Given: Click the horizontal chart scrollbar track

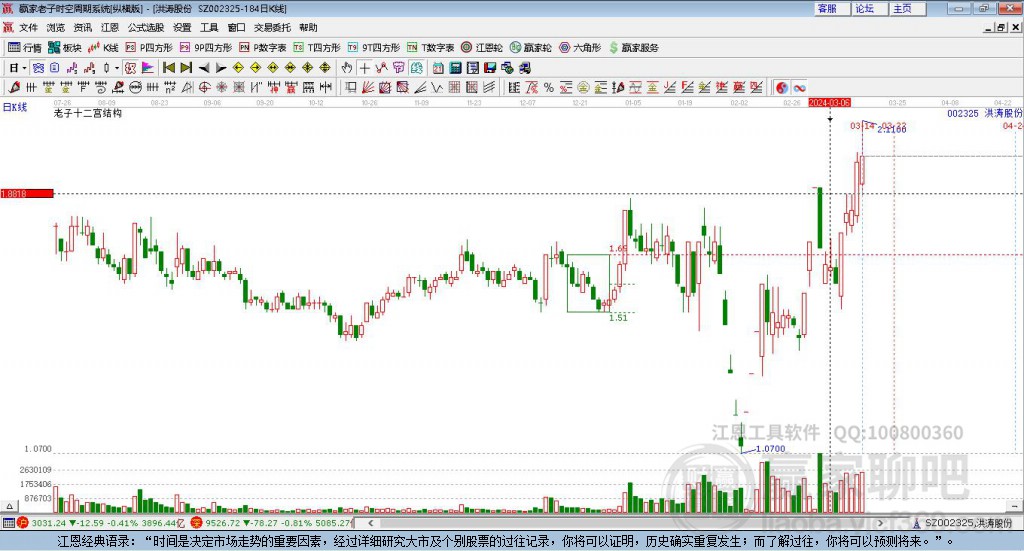Looking at the screenshot, I should [x=625, y=523].
